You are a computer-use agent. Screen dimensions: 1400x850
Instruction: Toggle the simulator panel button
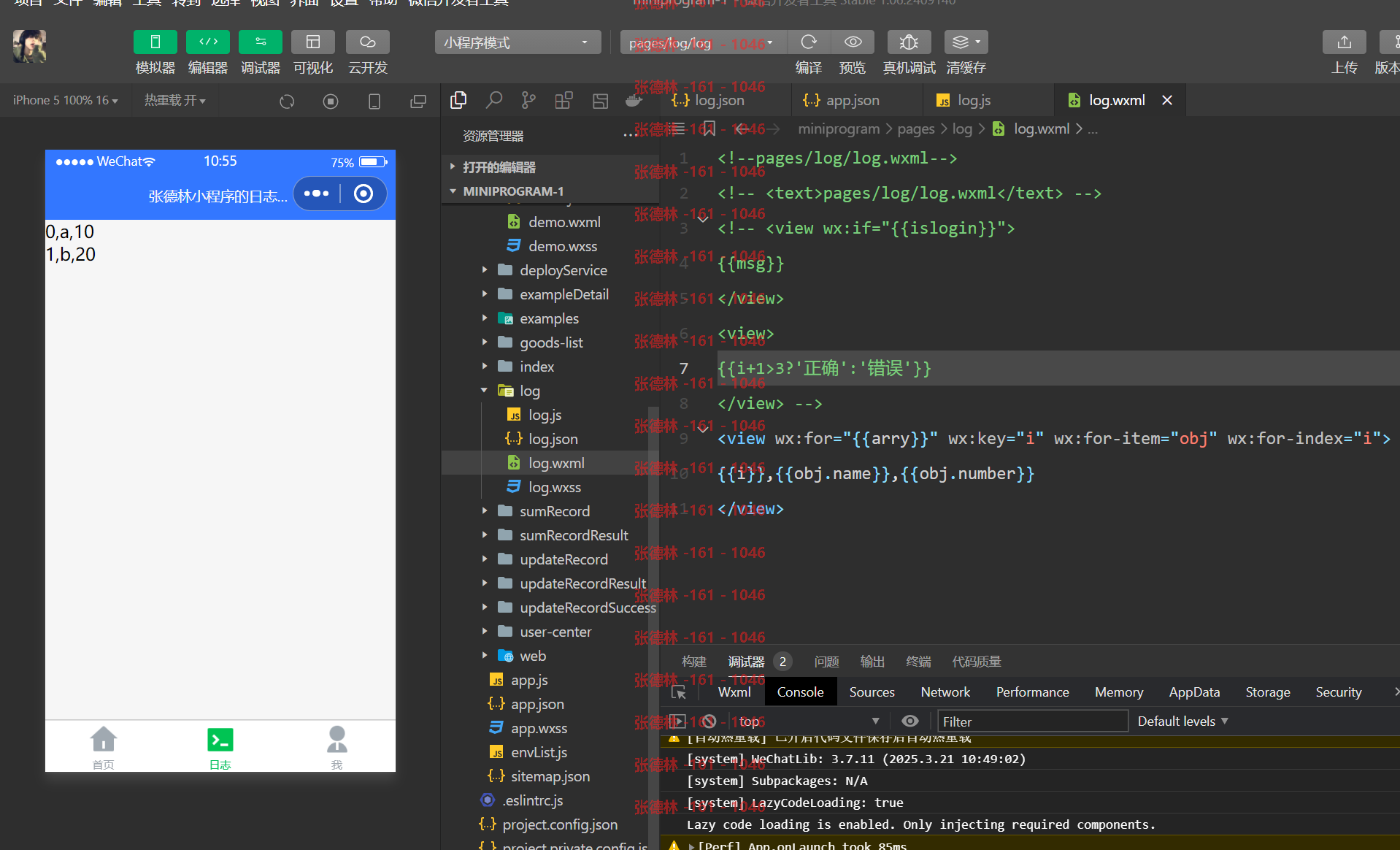[155, 42]
